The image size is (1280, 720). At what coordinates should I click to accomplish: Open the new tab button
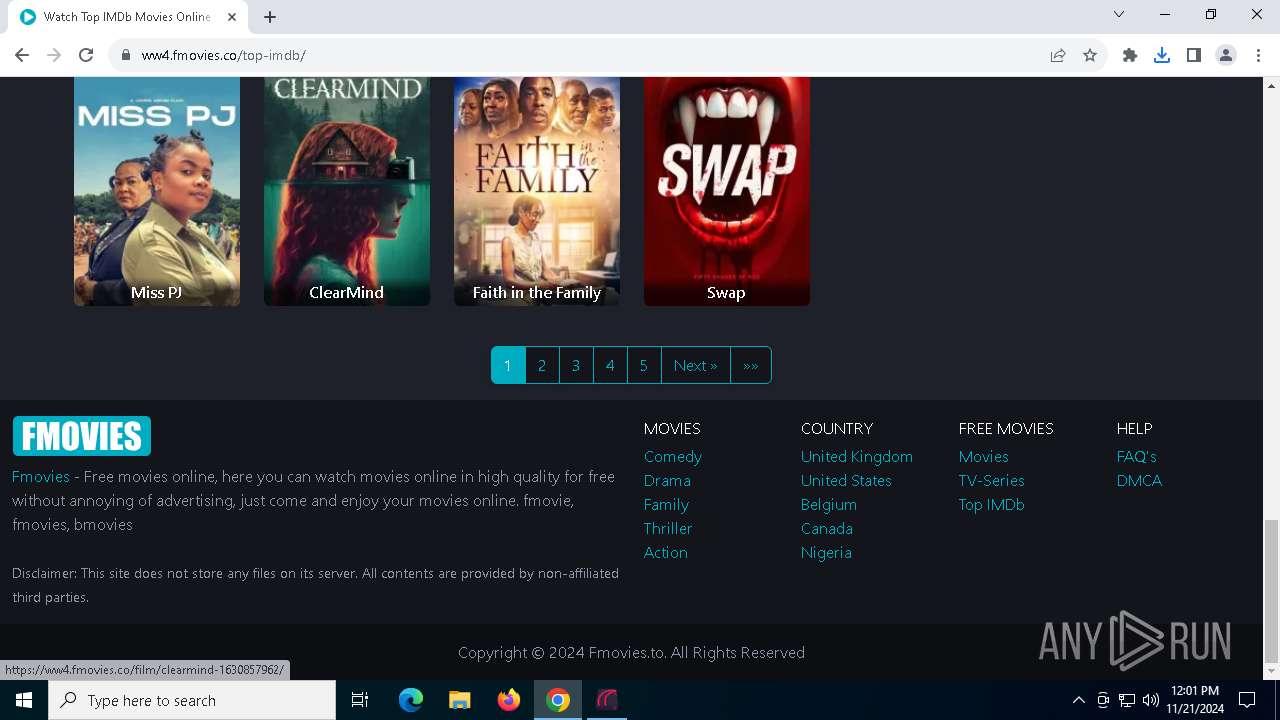[x=270, y=16]
